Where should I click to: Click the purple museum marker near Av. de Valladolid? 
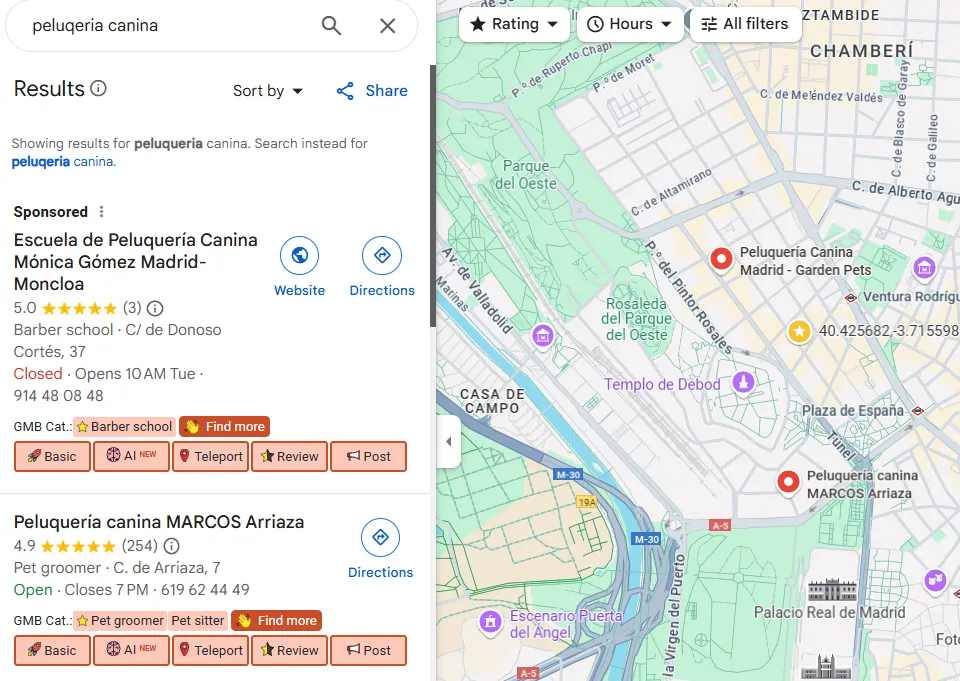[542, 336]
